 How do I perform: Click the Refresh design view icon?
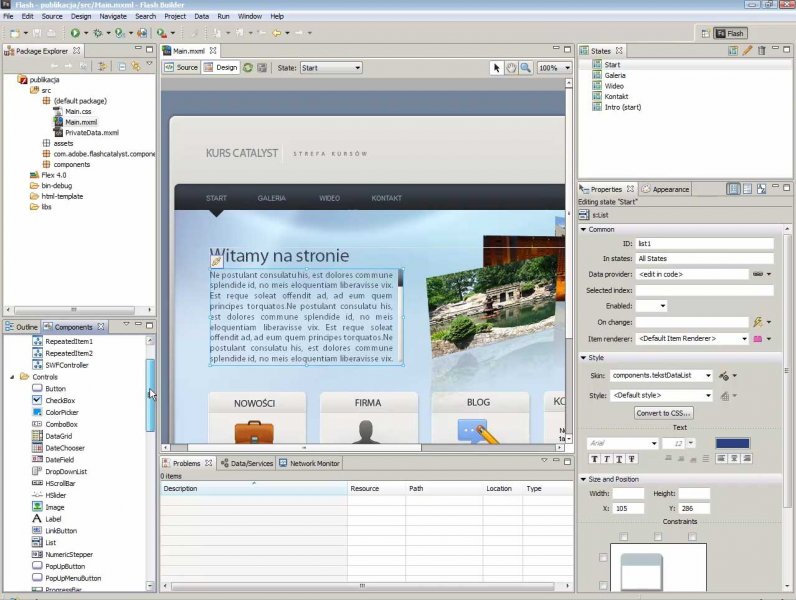pos(248,68)
